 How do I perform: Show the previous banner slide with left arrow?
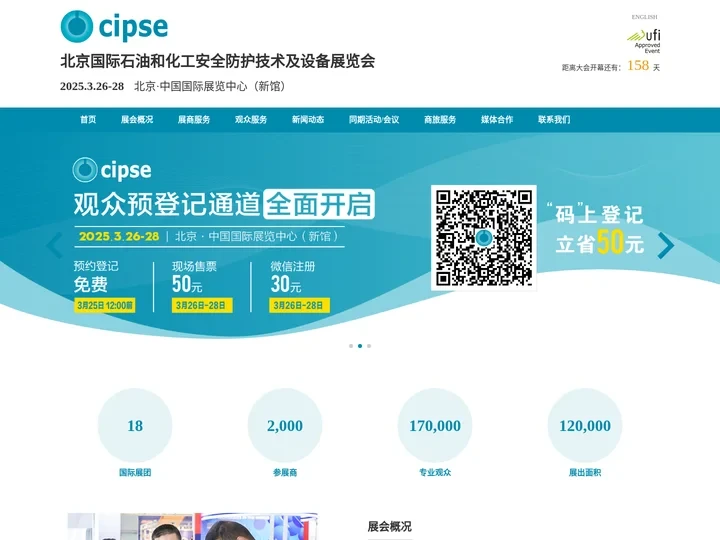(x=55, y=245)
